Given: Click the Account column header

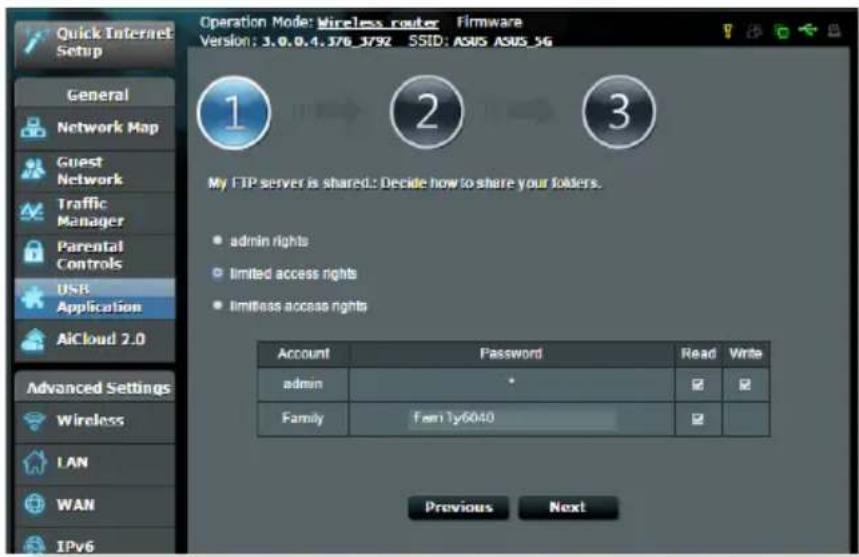Looking at the screenshot, I should tap(303, 354).
